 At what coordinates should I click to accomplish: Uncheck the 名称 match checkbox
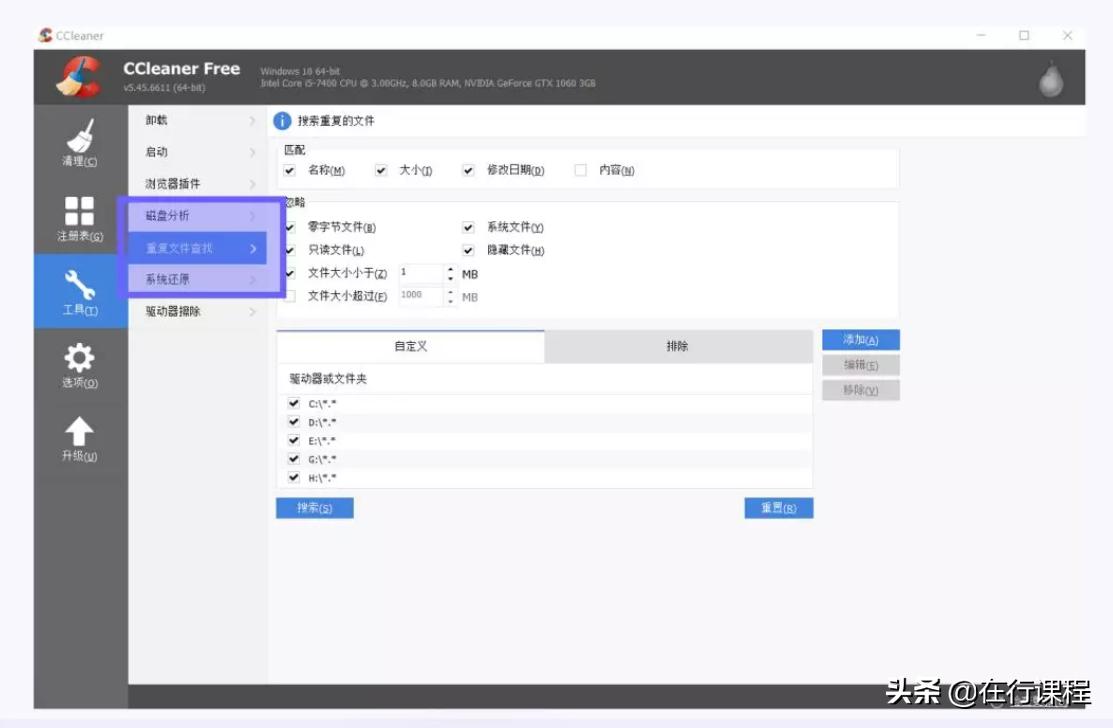coord(290,171)
